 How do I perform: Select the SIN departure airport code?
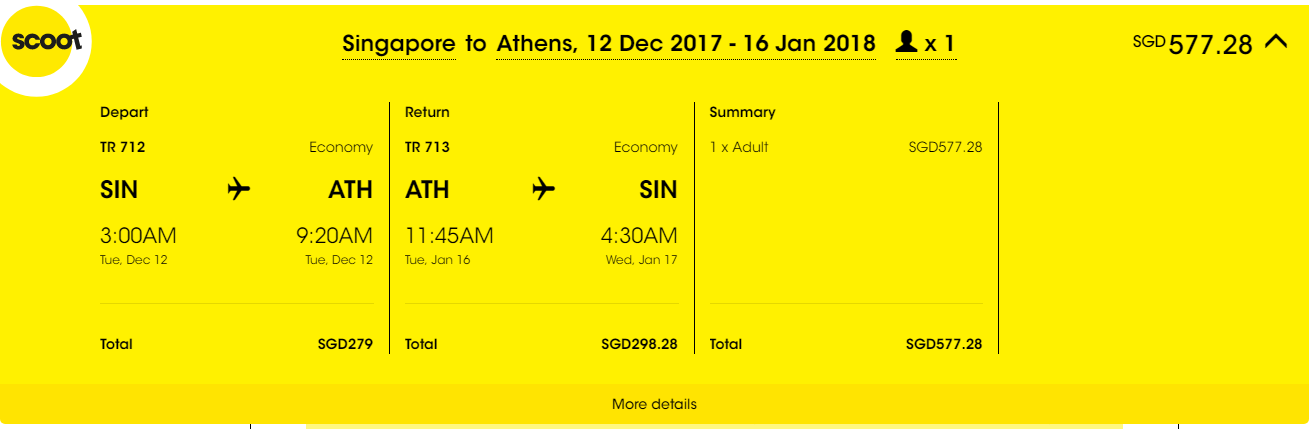(119, 190)
